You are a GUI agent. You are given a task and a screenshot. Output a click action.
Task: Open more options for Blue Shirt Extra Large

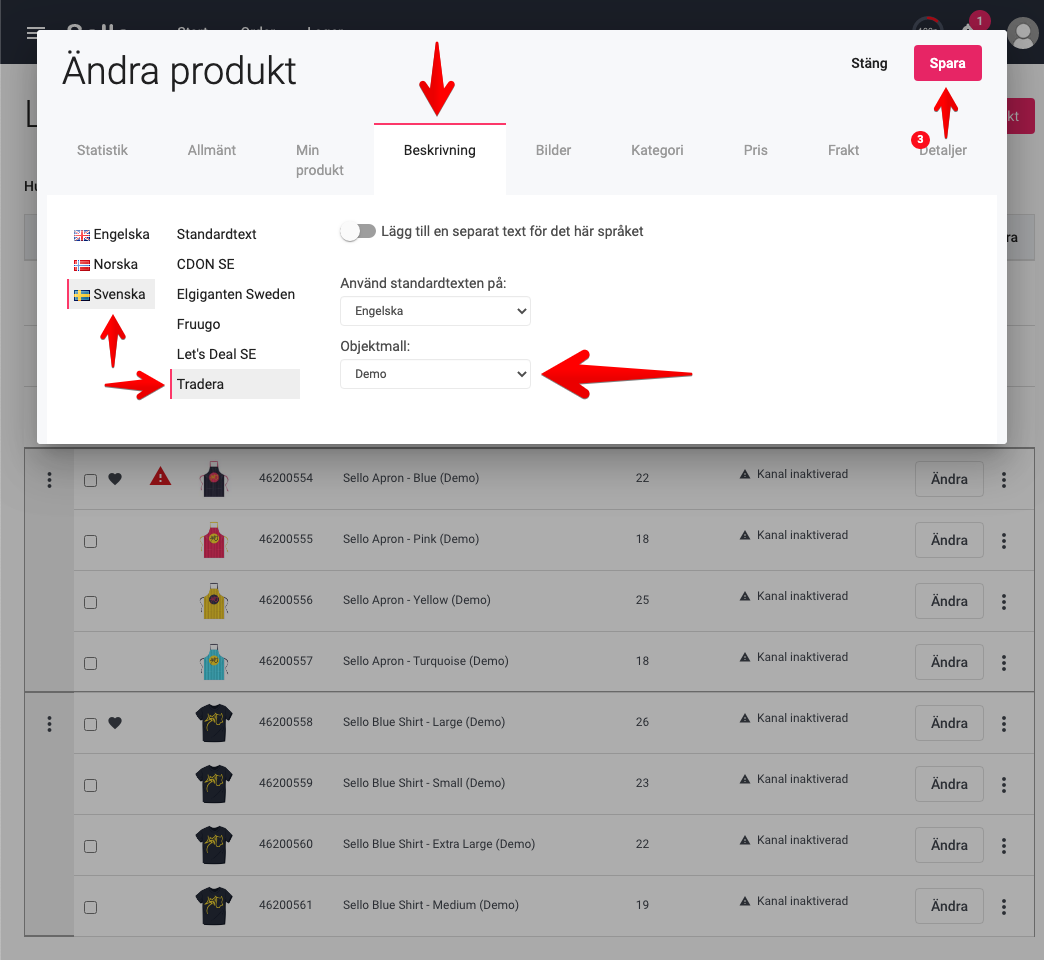point(1004,845)
